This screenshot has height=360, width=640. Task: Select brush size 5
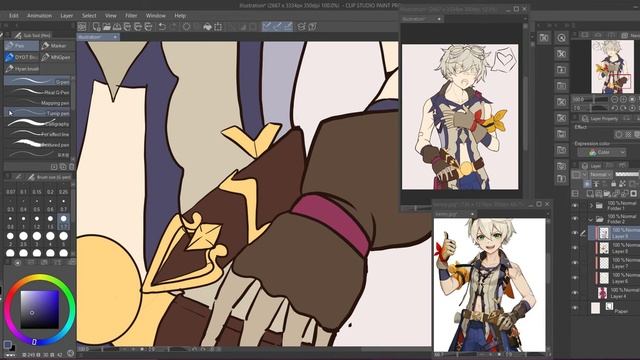click(x=63, y=239)
